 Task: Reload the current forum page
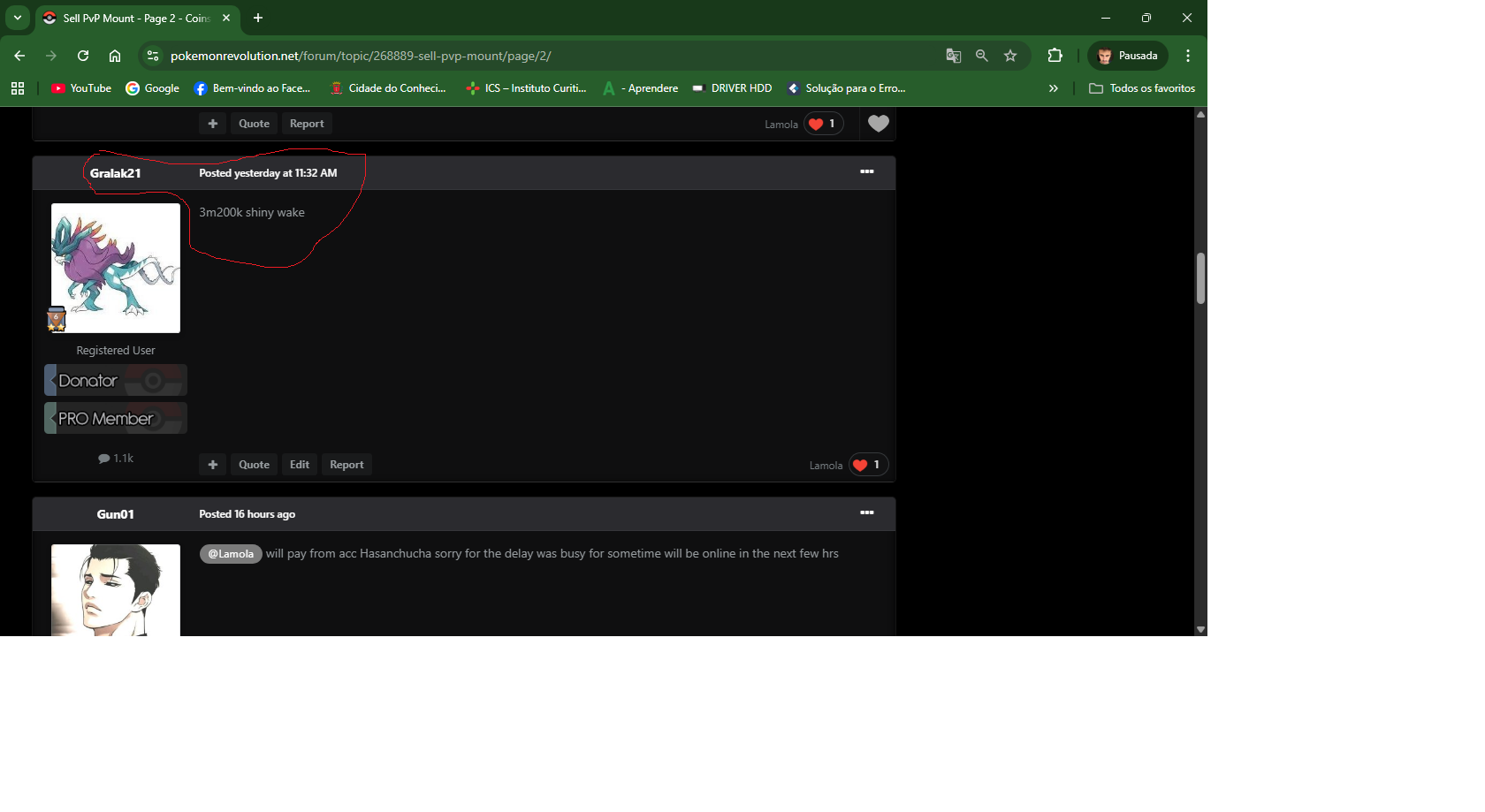click(83, 56)
